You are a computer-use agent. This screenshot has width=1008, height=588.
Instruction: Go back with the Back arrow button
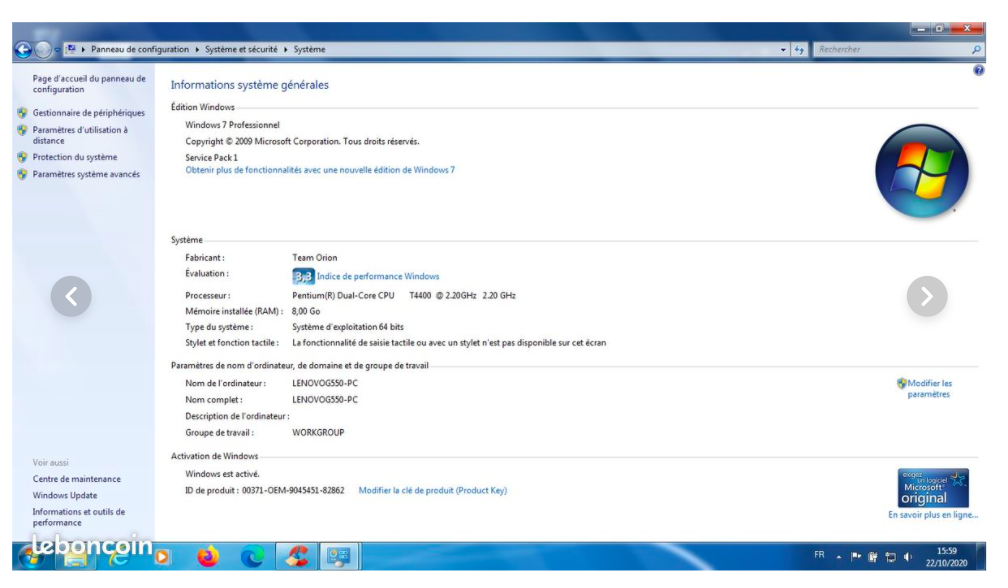23,49
